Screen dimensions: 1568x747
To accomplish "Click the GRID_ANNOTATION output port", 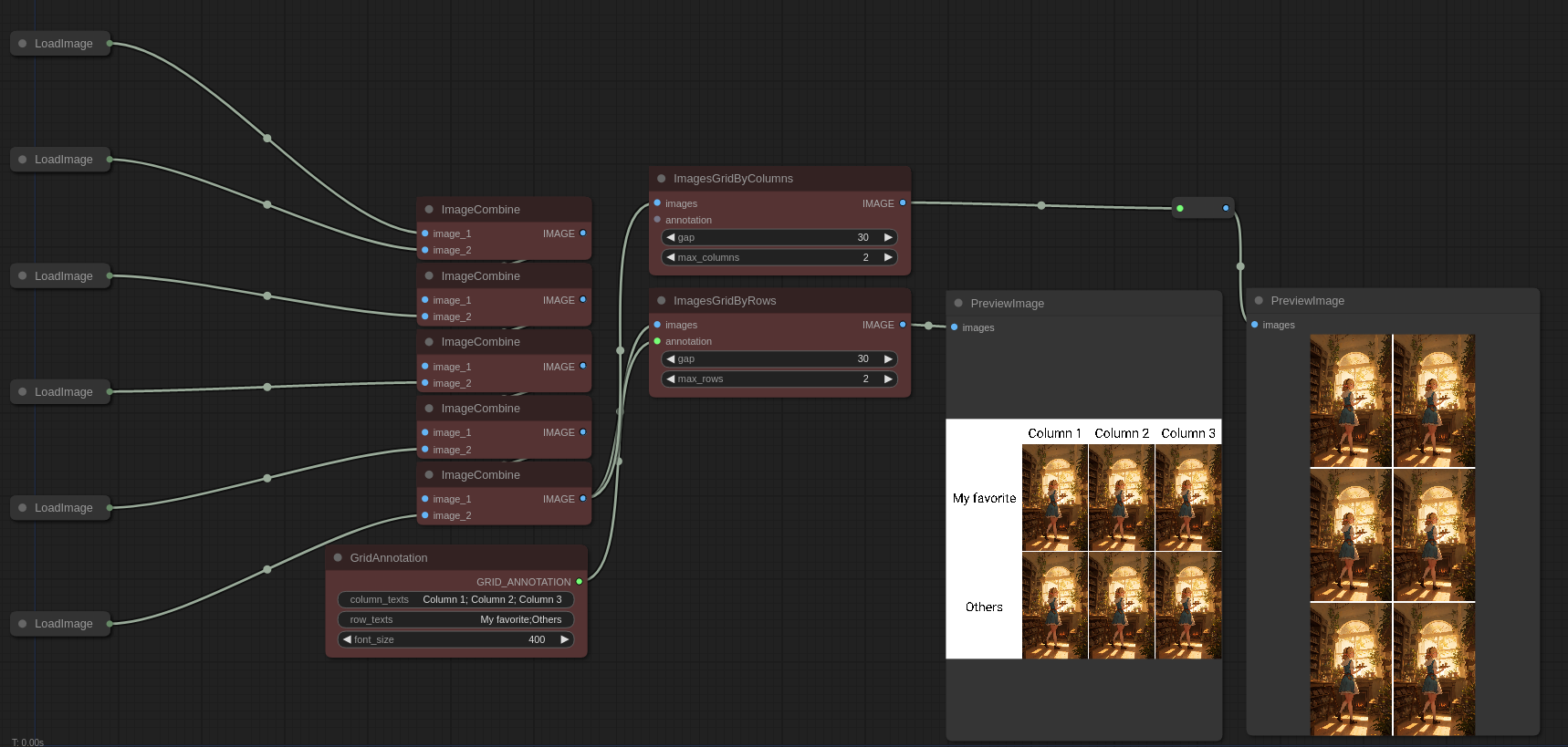I will click(x=580, y=582).
